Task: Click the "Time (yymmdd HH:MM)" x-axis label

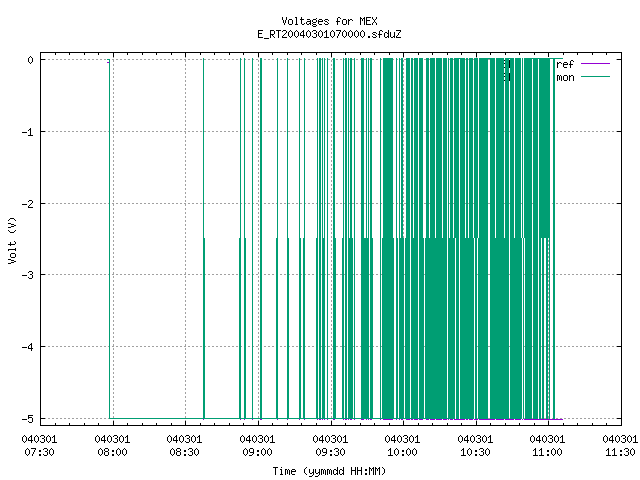Action: 329,471
